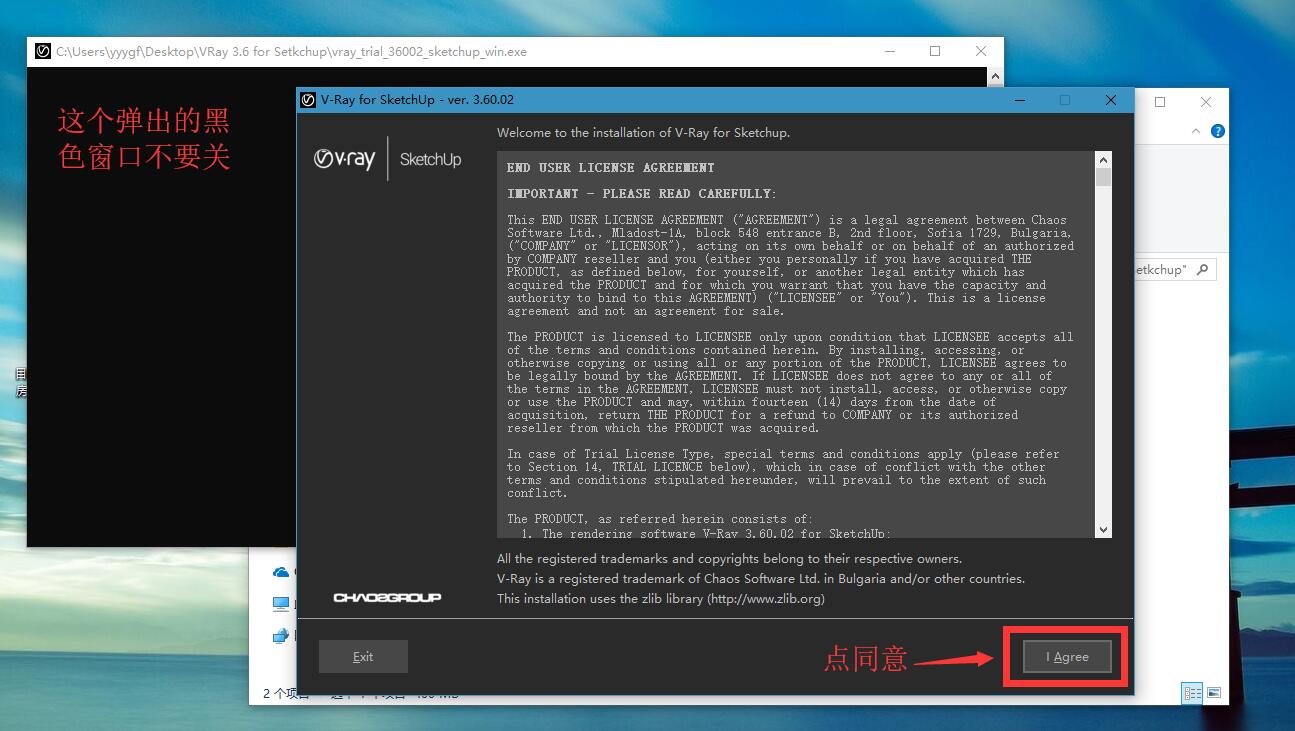Select the OneDrive cloud icon in File Explorer
Screen dimensions: 1295x731
(x=281, y=572)
